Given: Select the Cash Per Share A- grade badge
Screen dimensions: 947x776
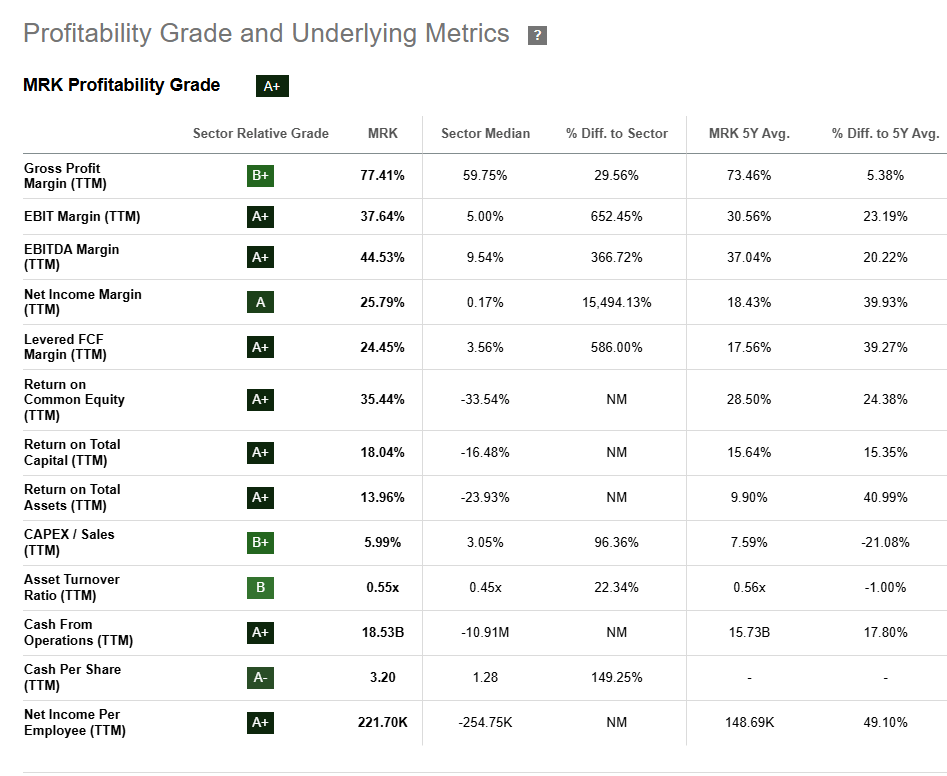Looking at the screenshot, I should pyautogui.click(x=260, y=677).
